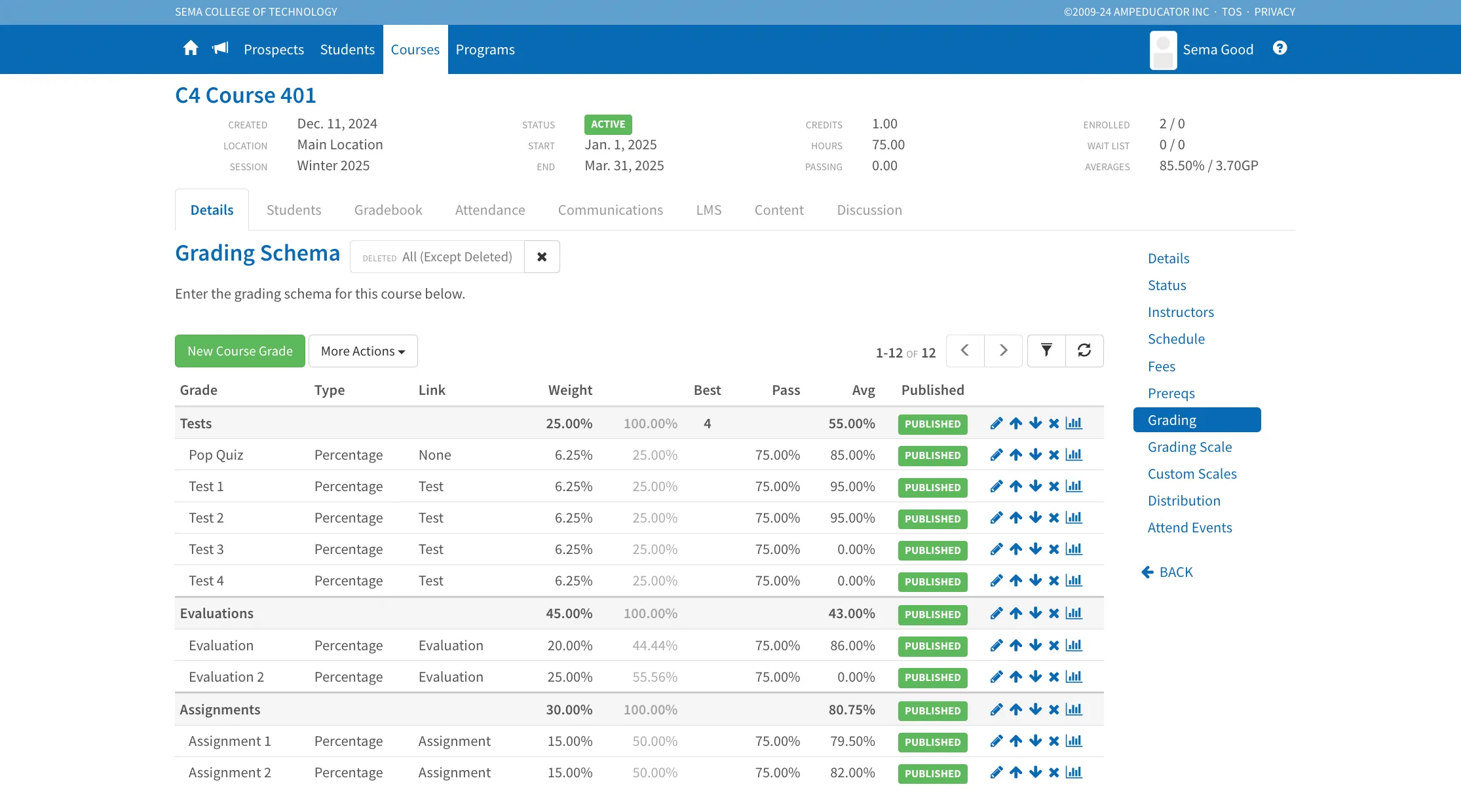Open Attend Events sidebar link
1461x812 pixels.
pos(1190,528)
